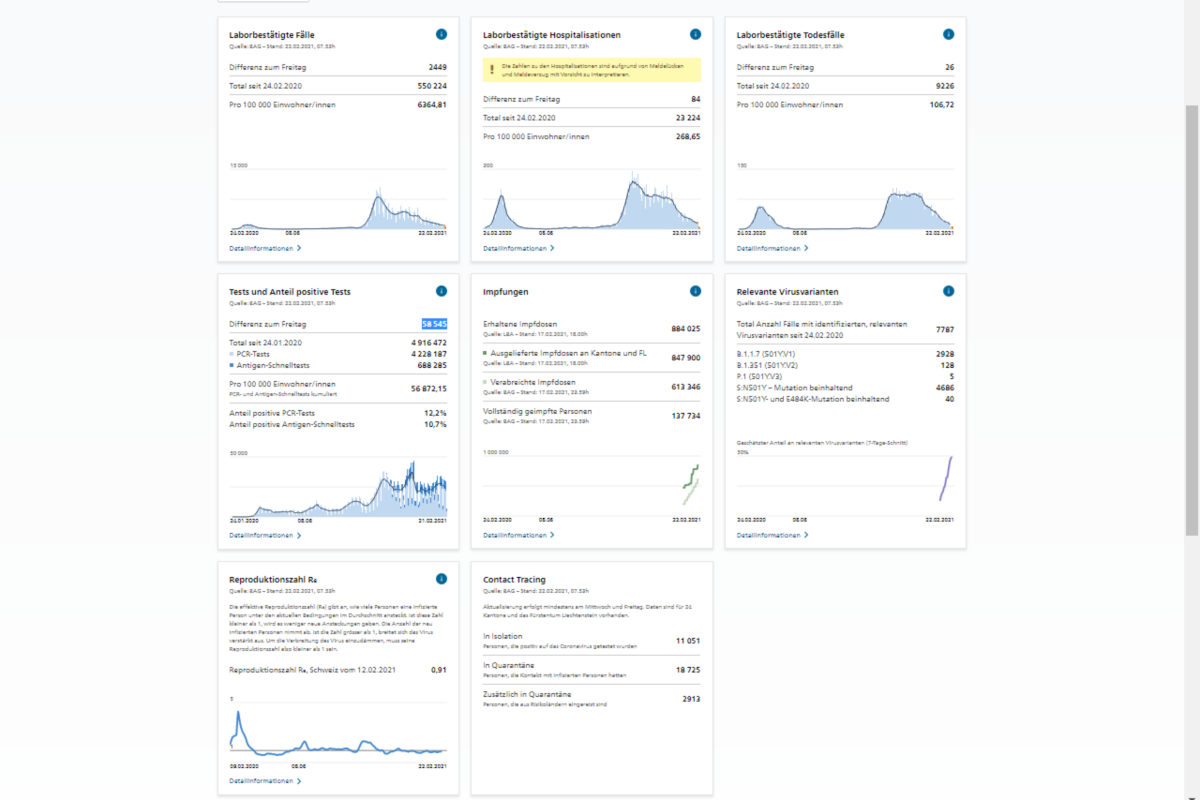Click deaths total value 9226

click(945, 86)
